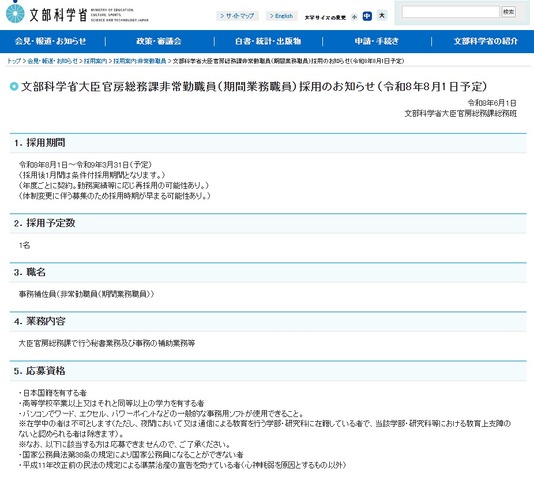This screenshot has height=480, width=534.
Task: Open the サイトマップ link
Action: [237, 16]
